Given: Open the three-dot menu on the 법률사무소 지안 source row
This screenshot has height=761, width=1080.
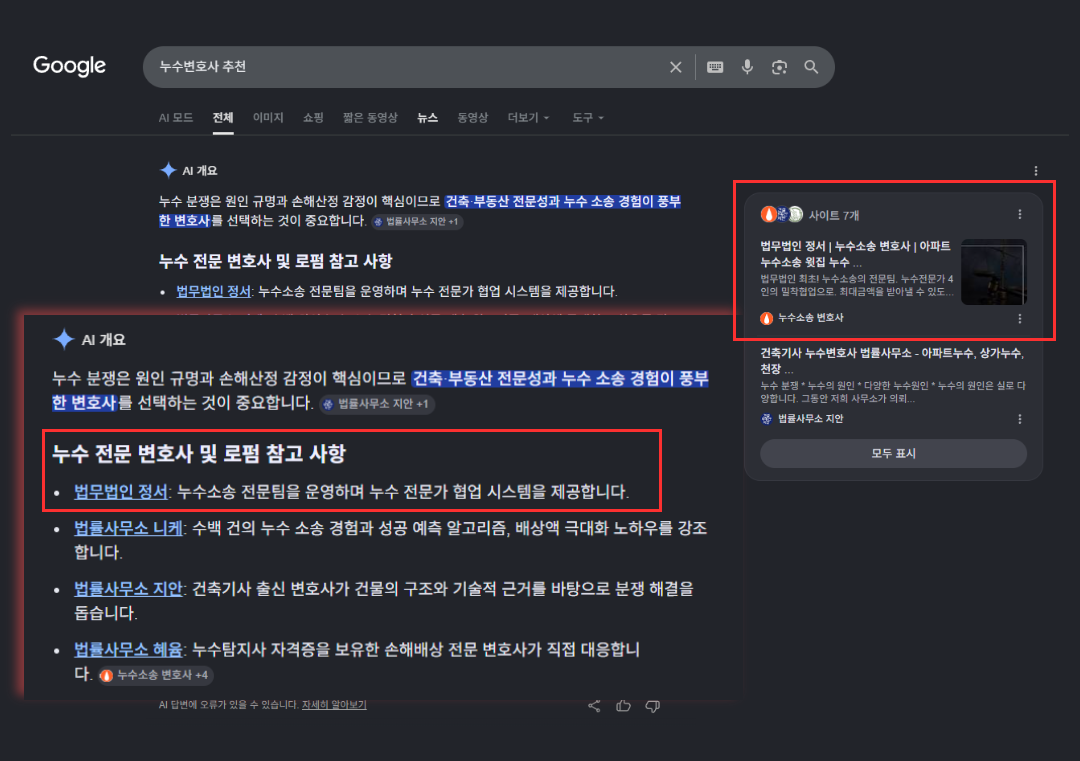Looking at the screenshot, I should 1019,419.
